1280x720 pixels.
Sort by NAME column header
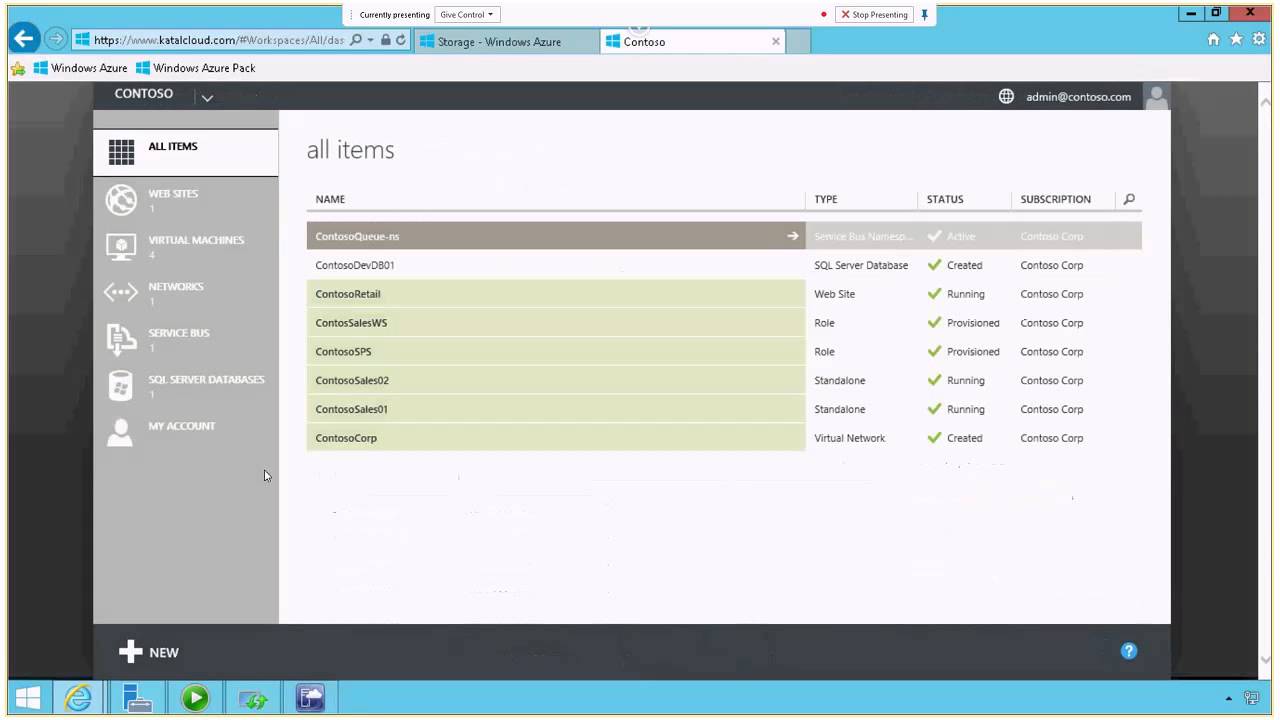coord(330,199)
